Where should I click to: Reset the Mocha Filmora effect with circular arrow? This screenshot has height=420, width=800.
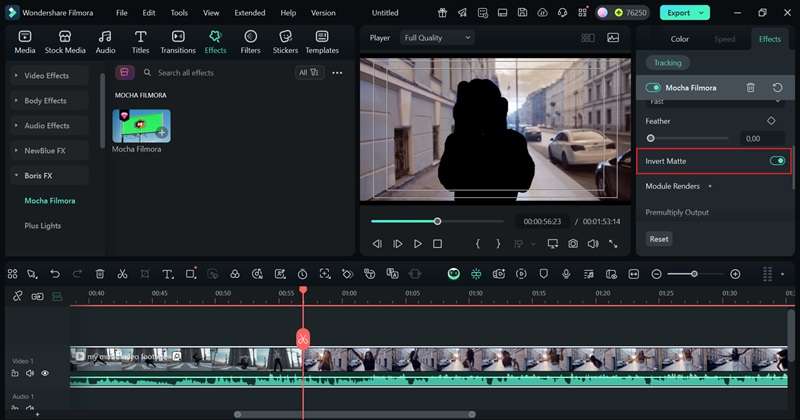778,88
